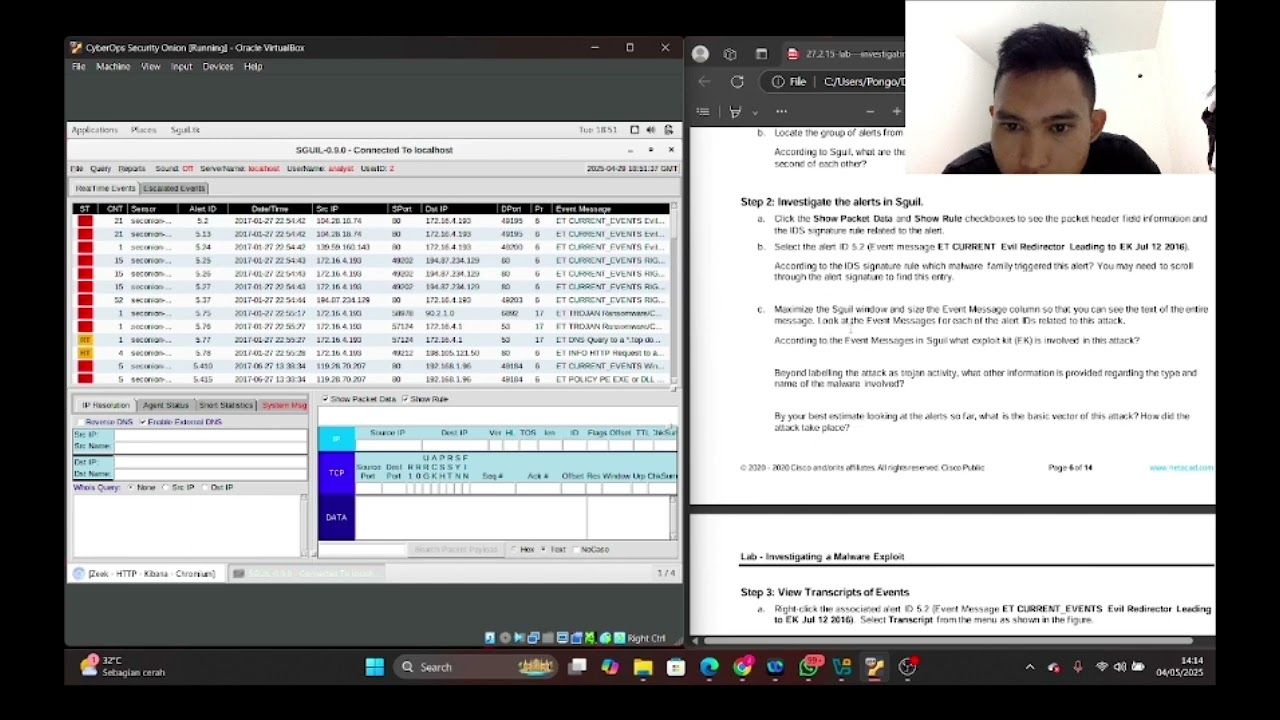Open VirtualBox Devices menu
The height and width of the screenshot is (720, 1280).
(218, 66)
